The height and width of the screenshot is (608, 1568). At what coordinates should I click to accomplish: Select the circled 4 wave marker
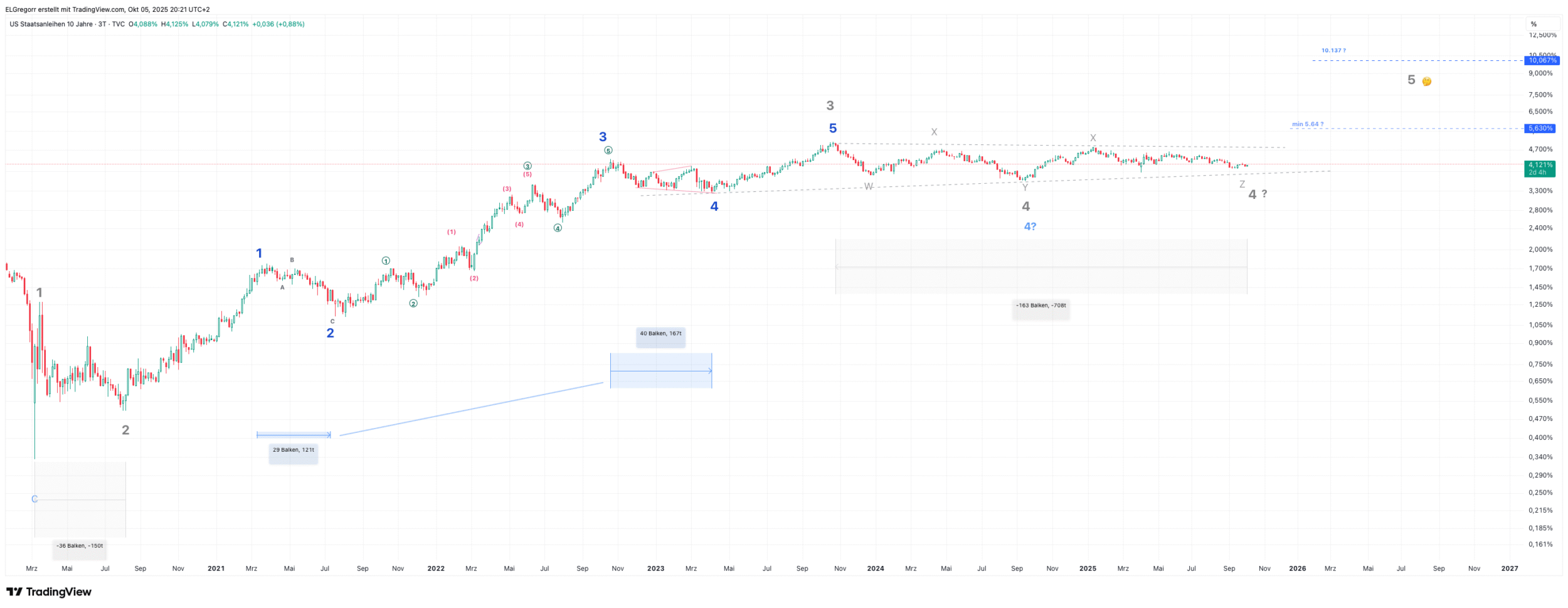point(558,228)
